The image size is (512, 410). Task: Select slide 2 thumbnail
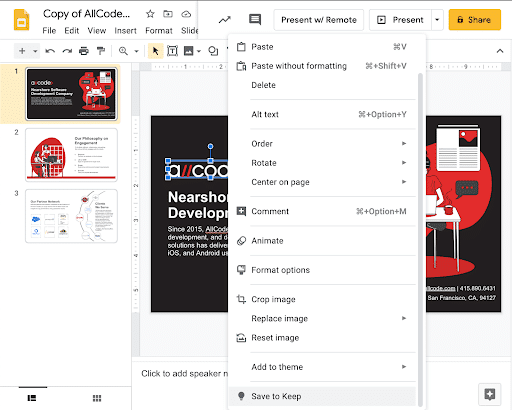pyautogui.click(x=71, y=155)
